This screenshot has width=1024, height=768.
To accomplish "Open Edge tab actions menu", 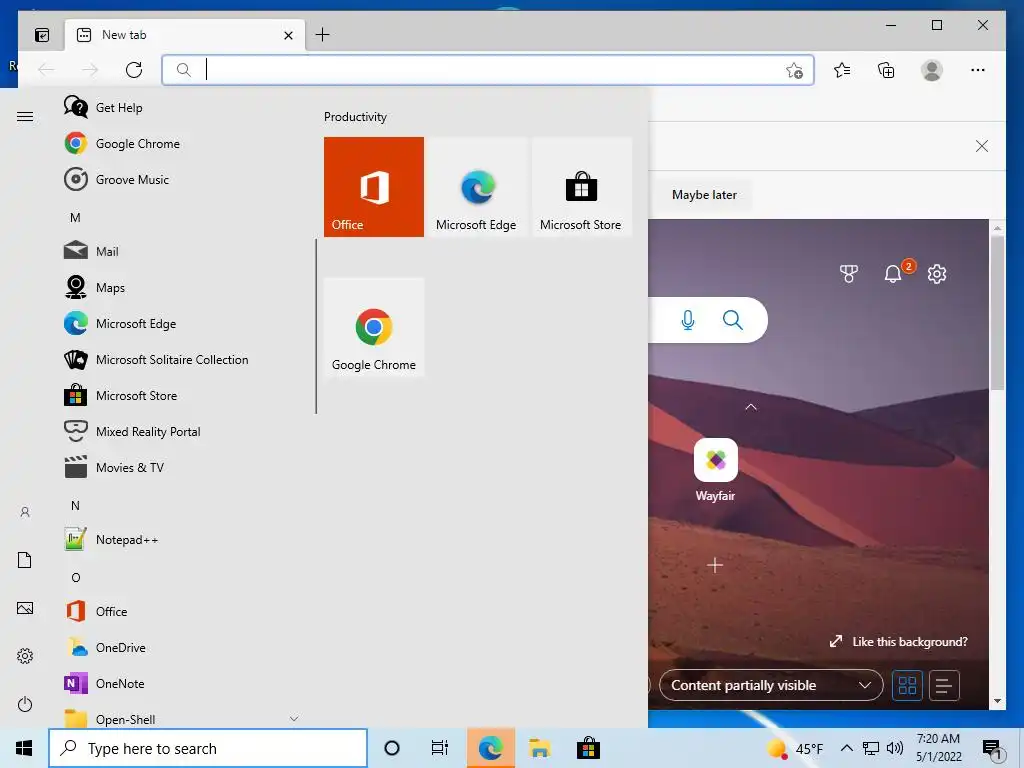I will click(42, 35).
